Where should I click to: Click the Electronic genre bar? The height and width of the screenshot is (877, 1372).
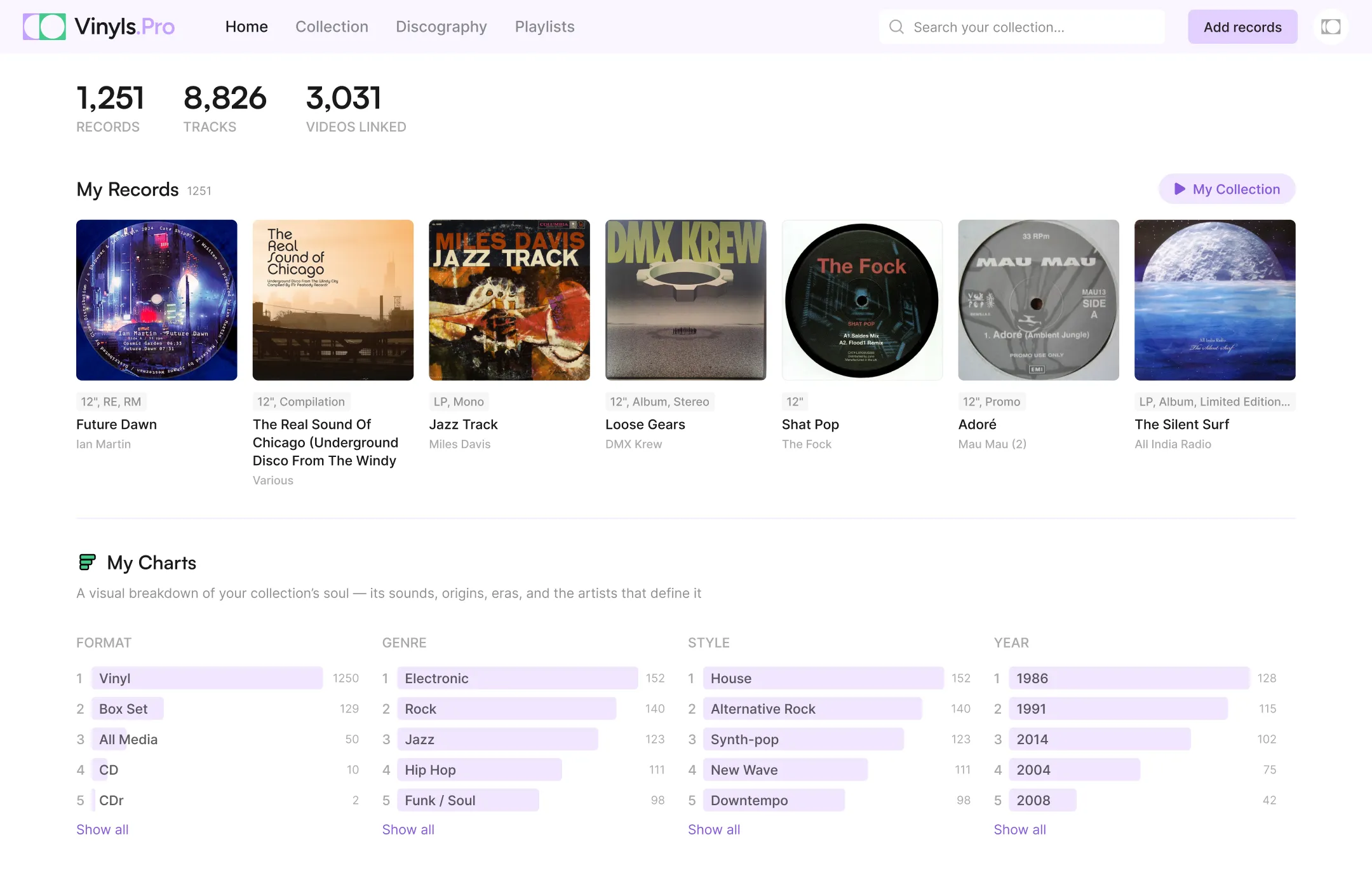coord(517,678)
